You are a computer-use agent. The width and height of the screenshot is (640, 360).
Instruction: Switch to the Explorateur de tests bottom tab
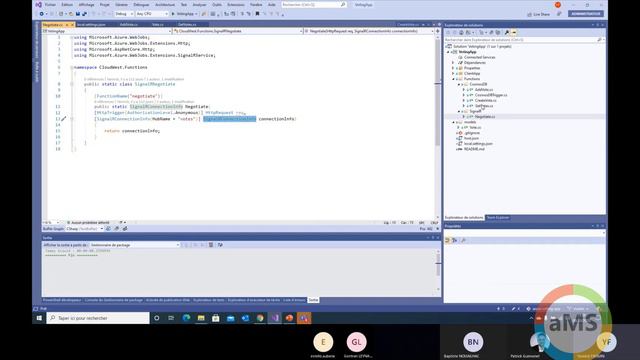(209, 300)
